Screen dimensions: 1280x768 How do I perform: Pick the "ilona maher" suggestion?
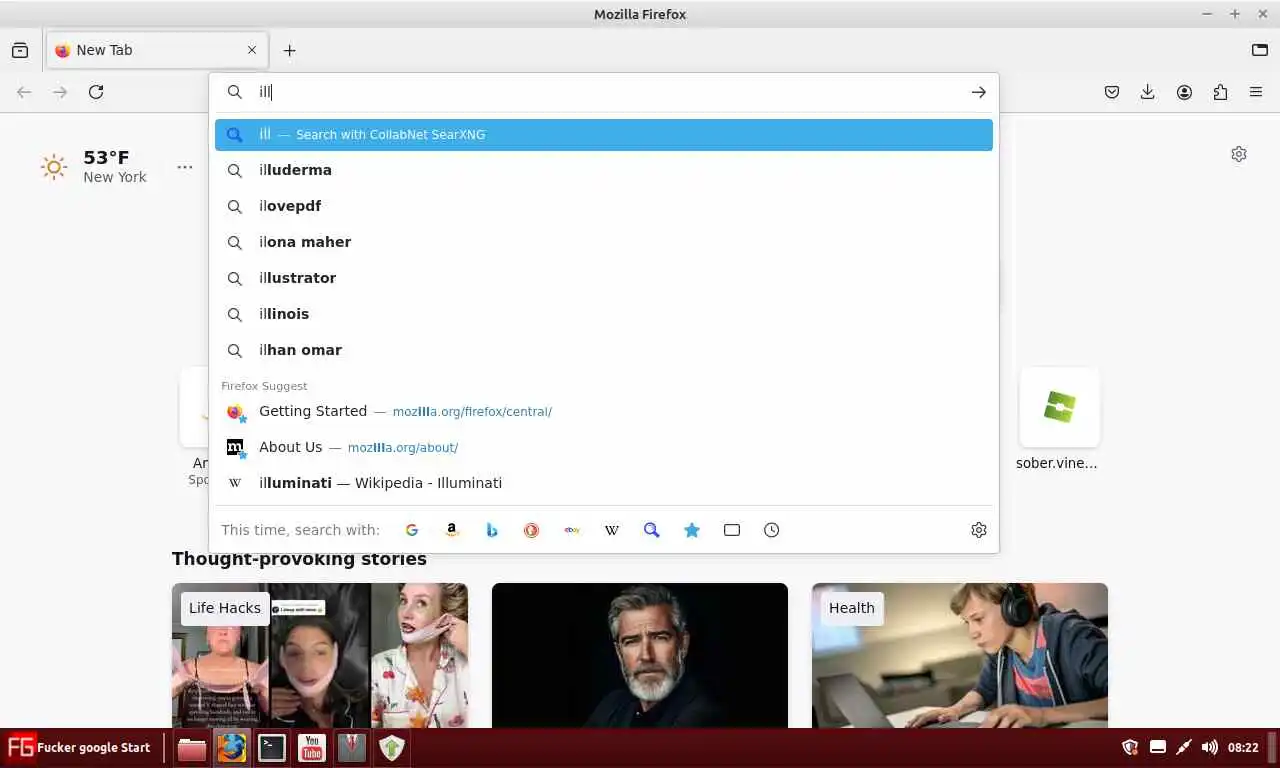pos(604,242)
